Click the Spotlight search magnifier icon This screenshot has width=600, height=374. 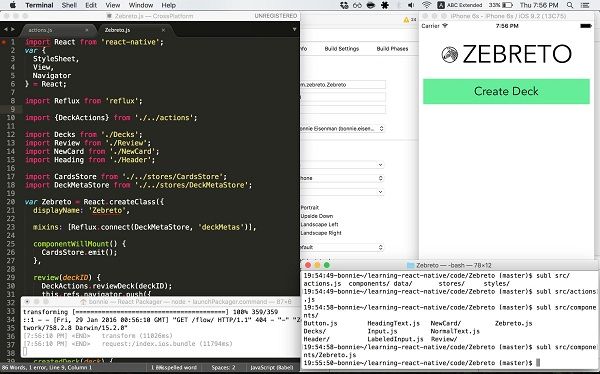click(570, 5)
